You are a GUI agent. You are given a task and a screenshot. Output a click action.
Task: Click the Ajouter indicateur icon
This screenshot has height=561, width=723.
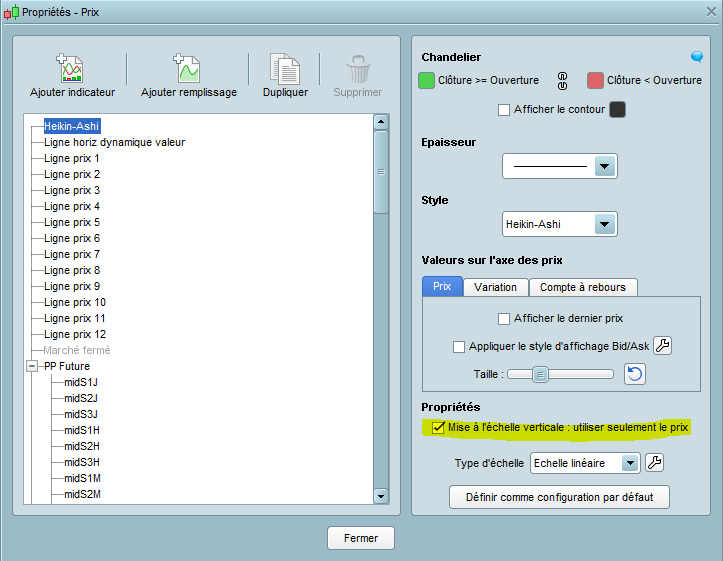(70, 68)
